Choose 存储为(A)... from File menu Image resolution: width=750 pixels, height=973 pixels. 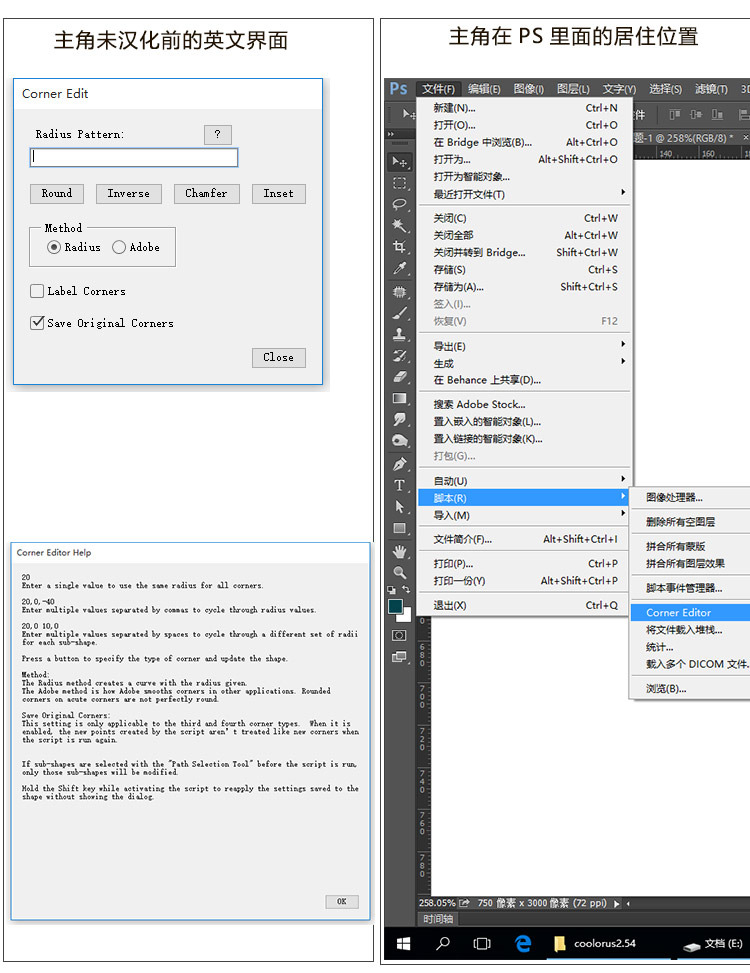tap(525, 287)
